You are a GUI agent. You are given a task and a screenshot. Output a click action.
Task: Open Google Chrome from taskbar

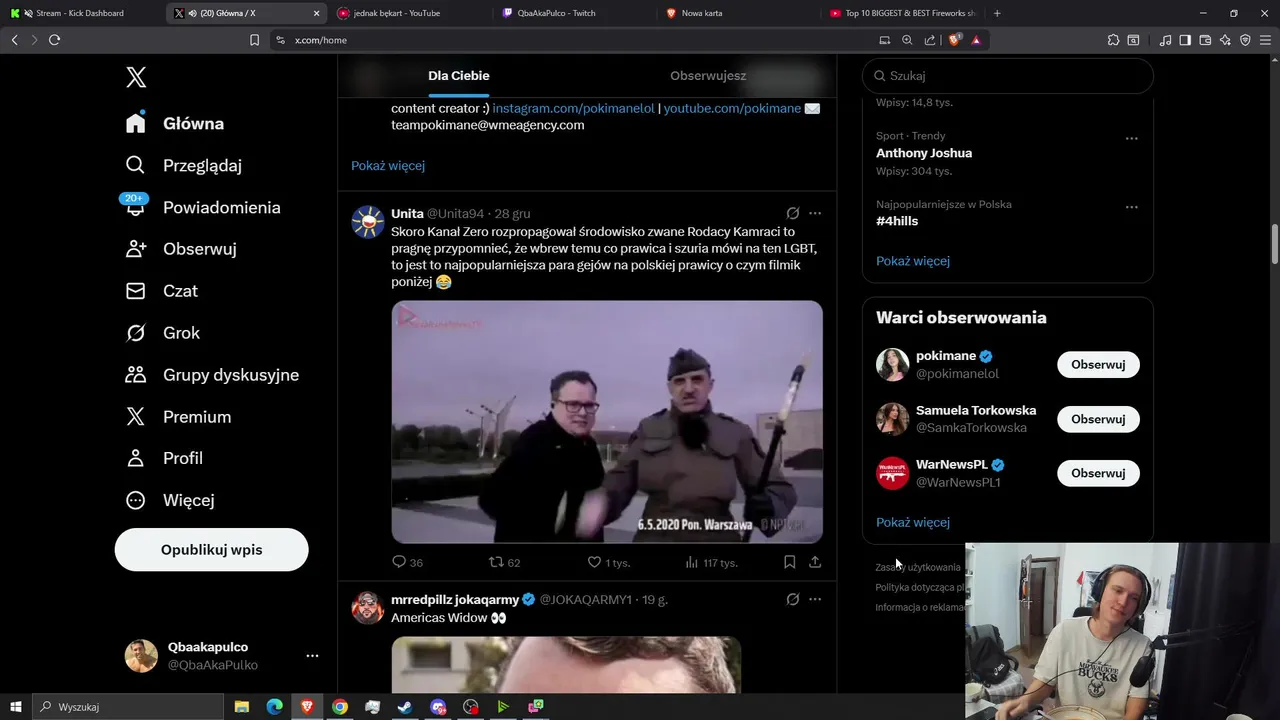tap(340, 707)
